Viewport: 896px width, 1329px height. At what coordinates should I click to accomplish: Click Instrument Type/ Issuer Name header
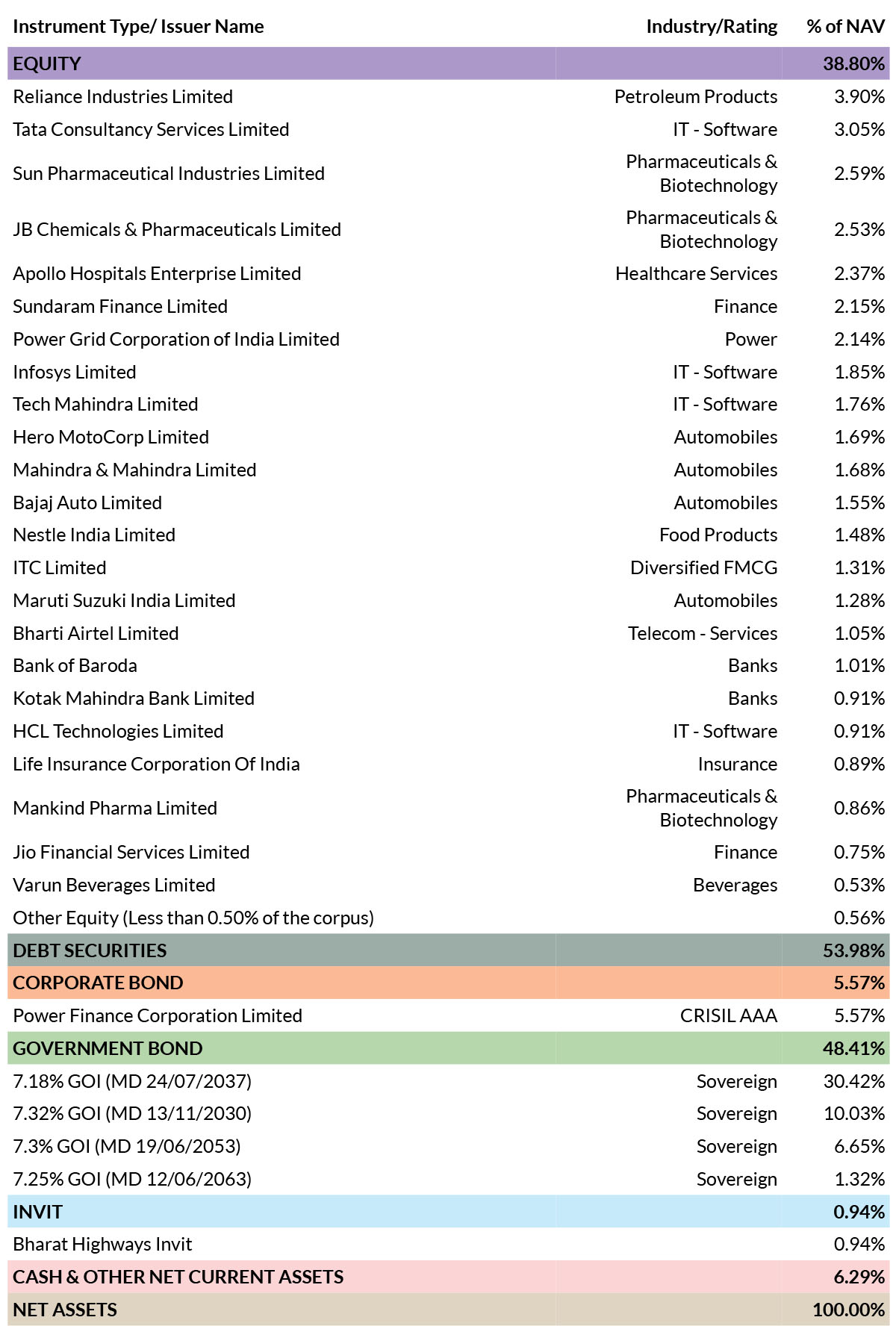pos(138,26)
